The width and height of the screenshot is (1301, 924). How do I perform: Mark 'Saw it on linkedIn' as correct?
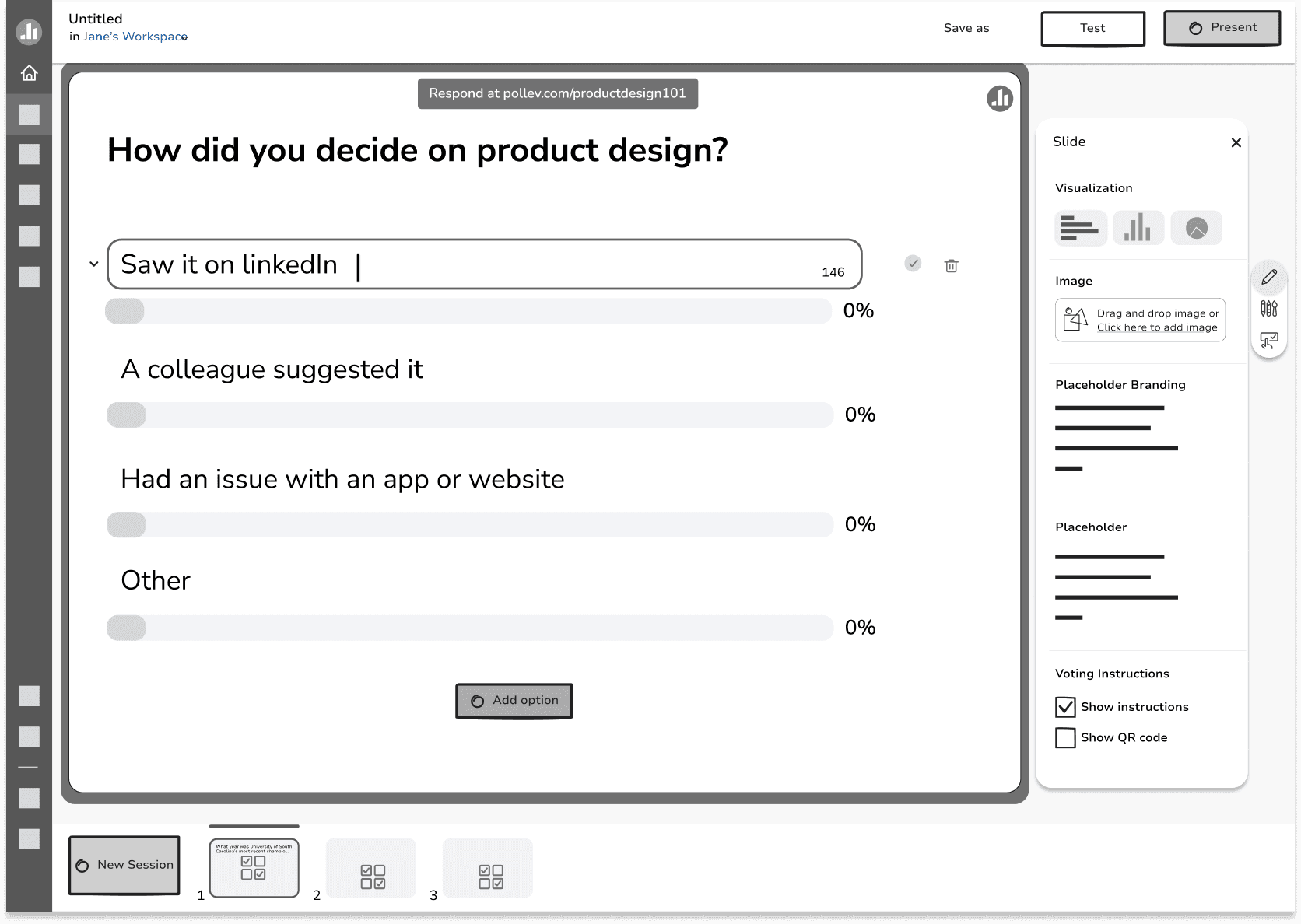pos(913,264)
